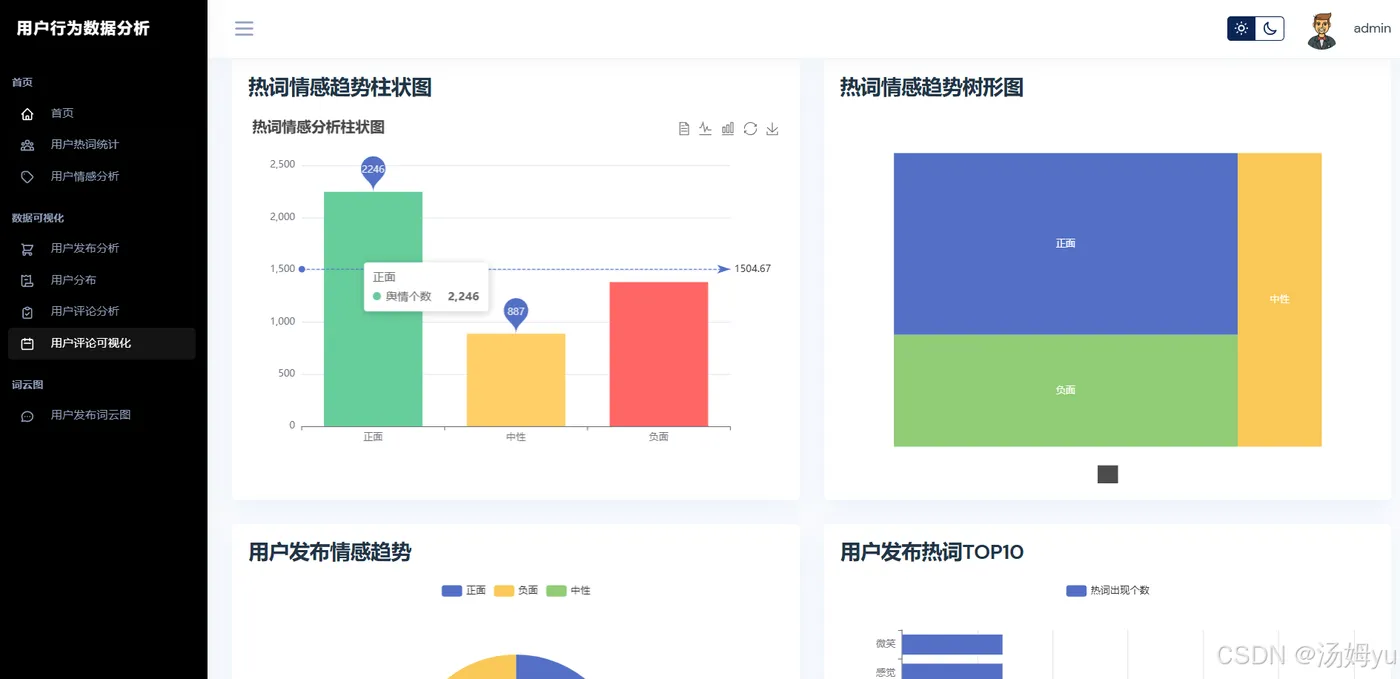Click the 负面 x-axis label
1400x679 pixels.
pos(658,437)
